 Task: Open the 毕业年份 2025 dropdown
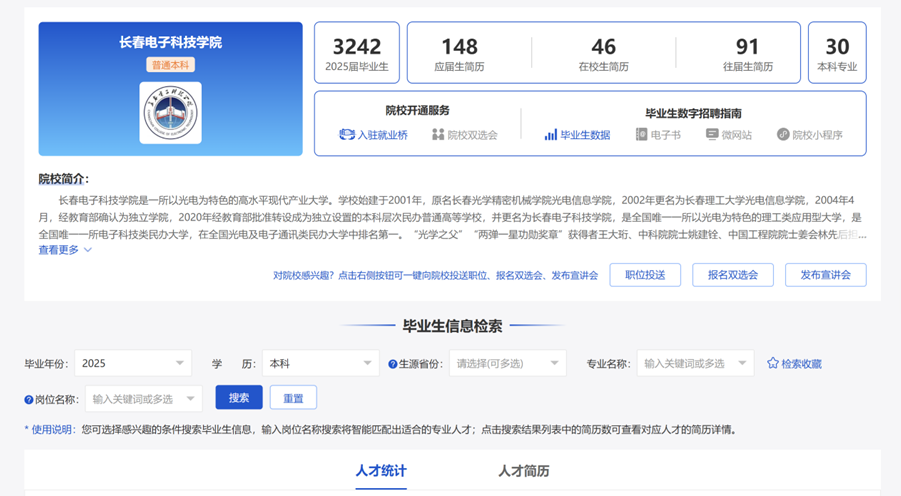point(133,363)
